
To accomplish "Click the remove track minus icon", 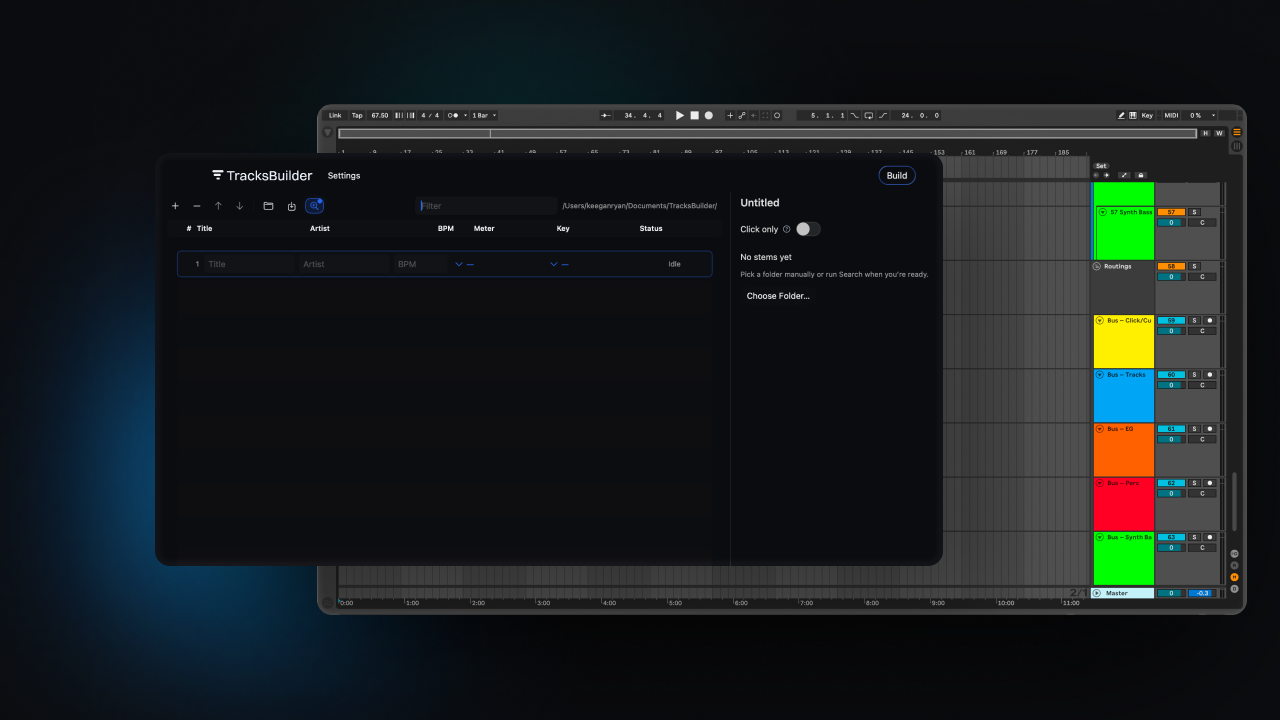I will [196, 206].
